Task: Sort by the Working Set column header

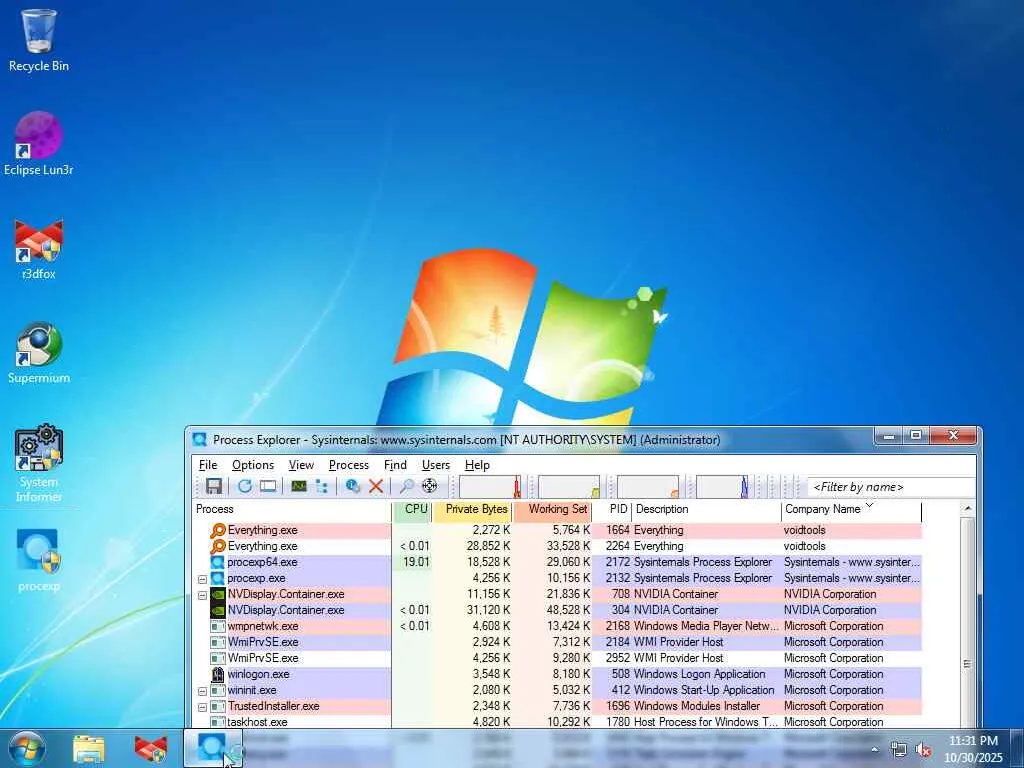Action: 552,509
